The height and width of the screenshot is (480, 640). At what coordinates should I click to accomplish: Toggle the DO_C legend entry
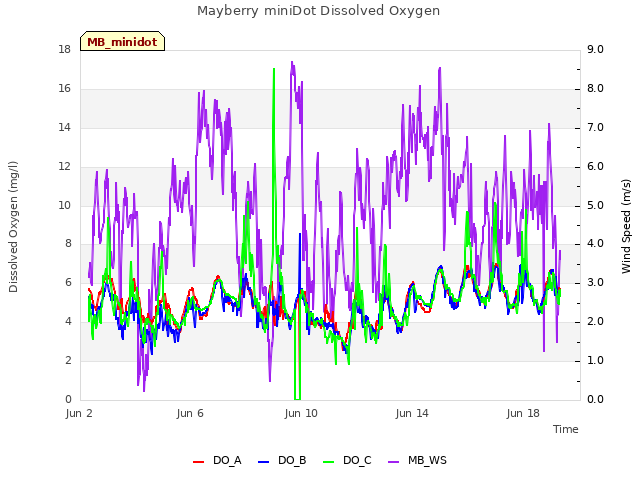point(347,460)
